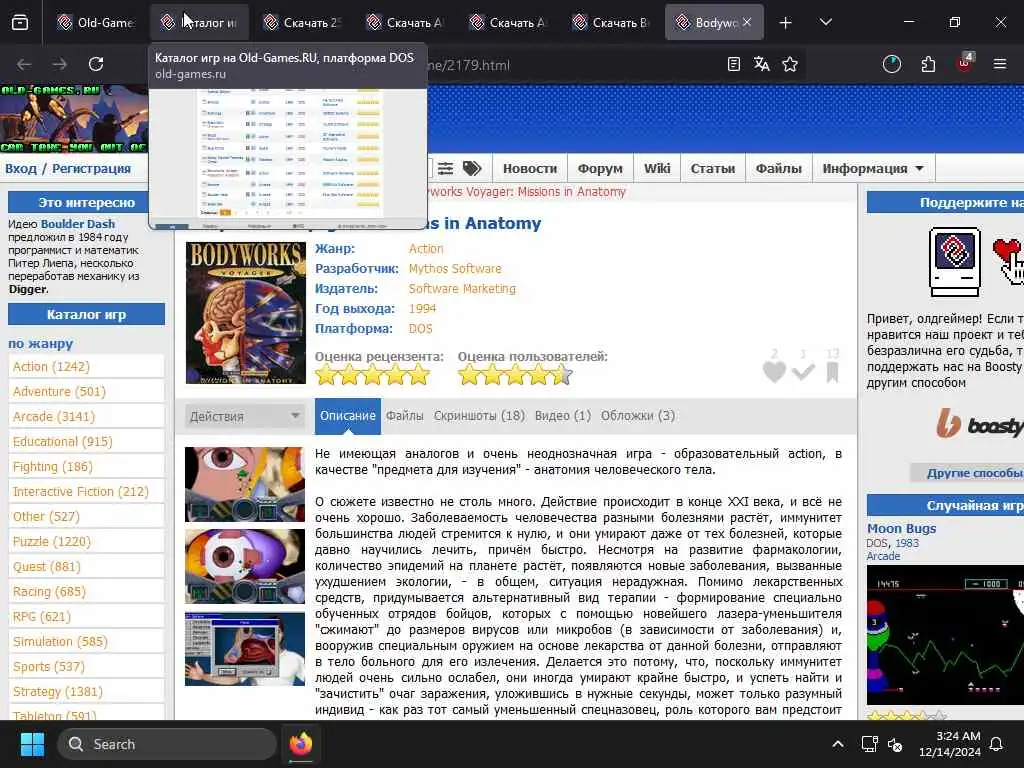Viewport: 1024px width, 768px height.
Task: Open the Форум section
Action: coord(600,168)
